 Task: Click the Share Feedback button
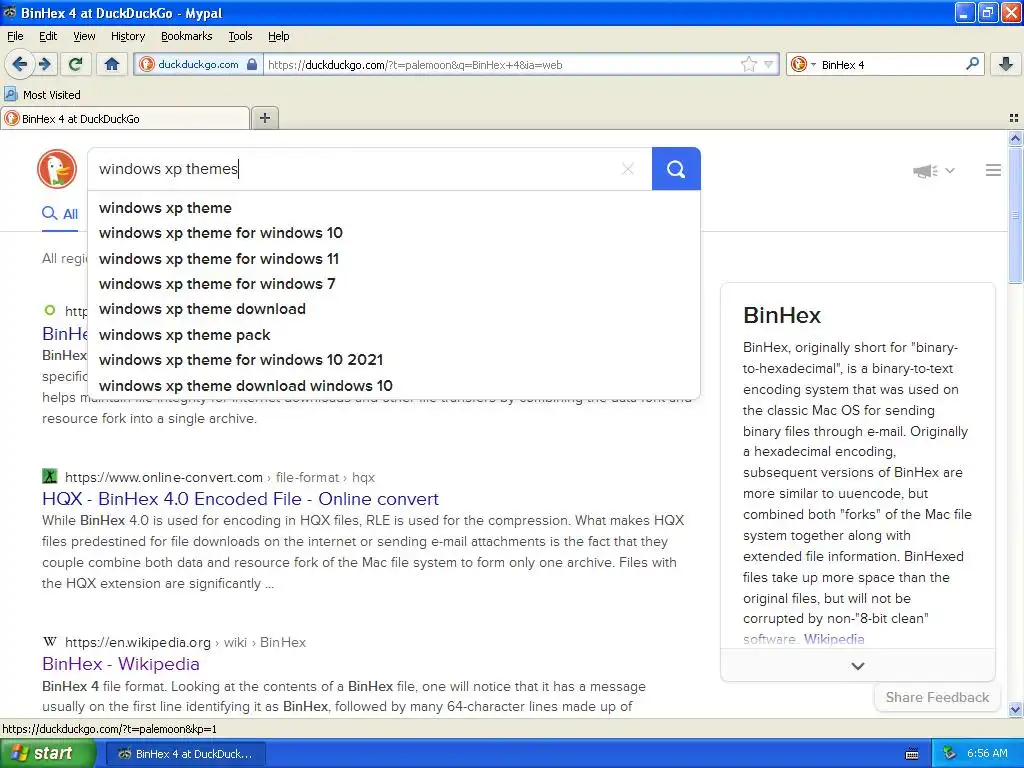coord(937,697)
